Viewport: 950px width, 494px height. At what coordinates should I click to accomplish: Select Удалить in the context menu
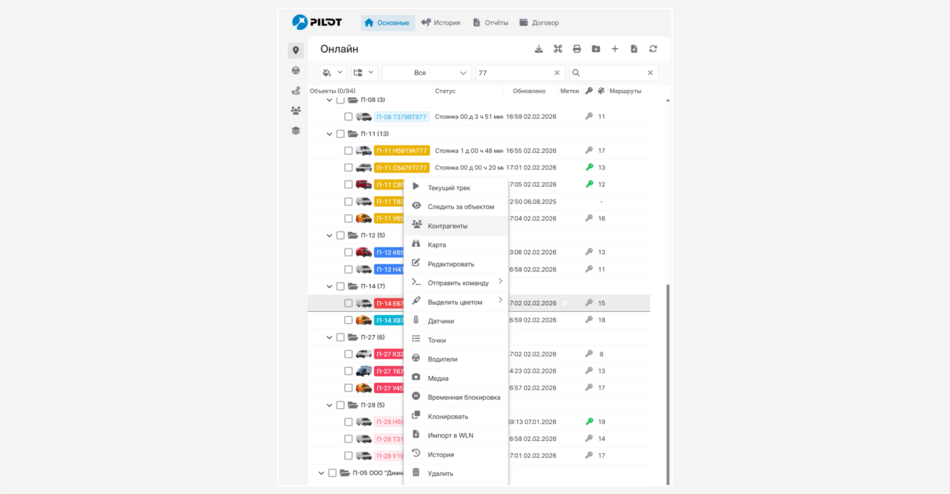pos(440,473)
